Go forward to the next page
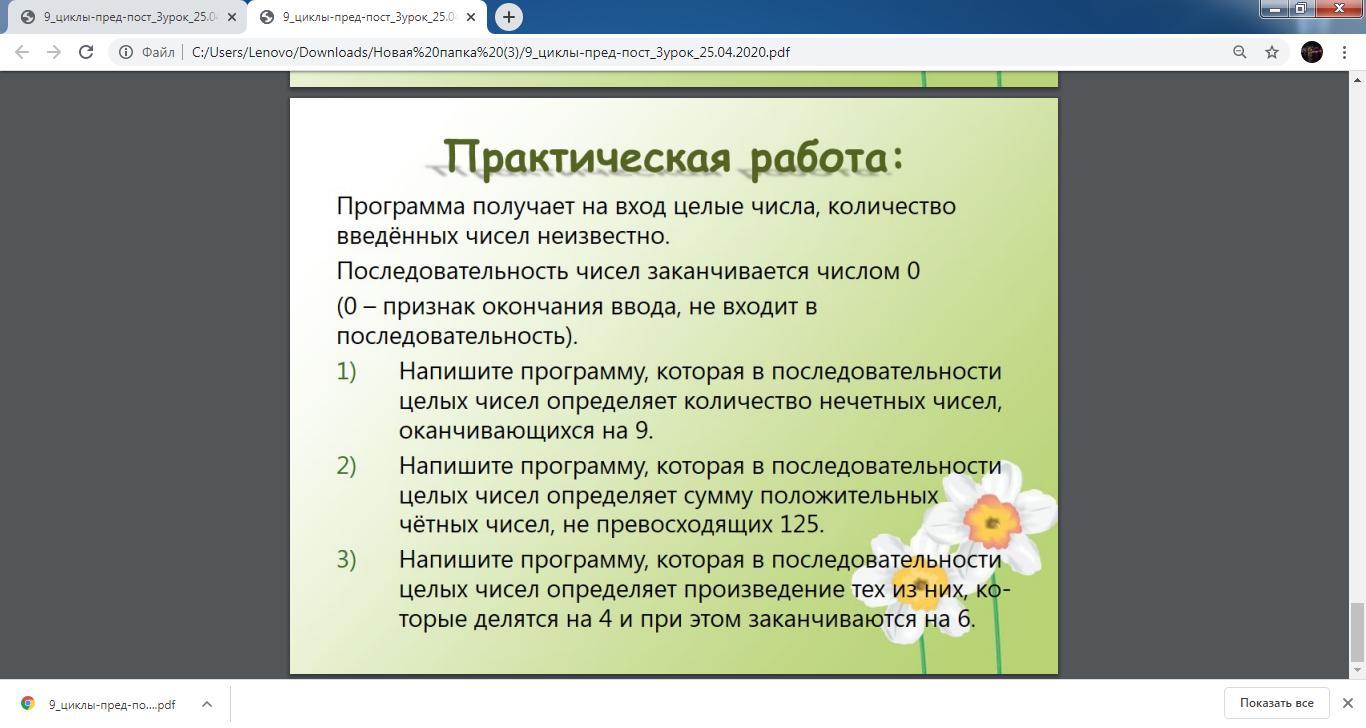The image size is (1366, 728). pyautogui.click(x=54, y=52)
